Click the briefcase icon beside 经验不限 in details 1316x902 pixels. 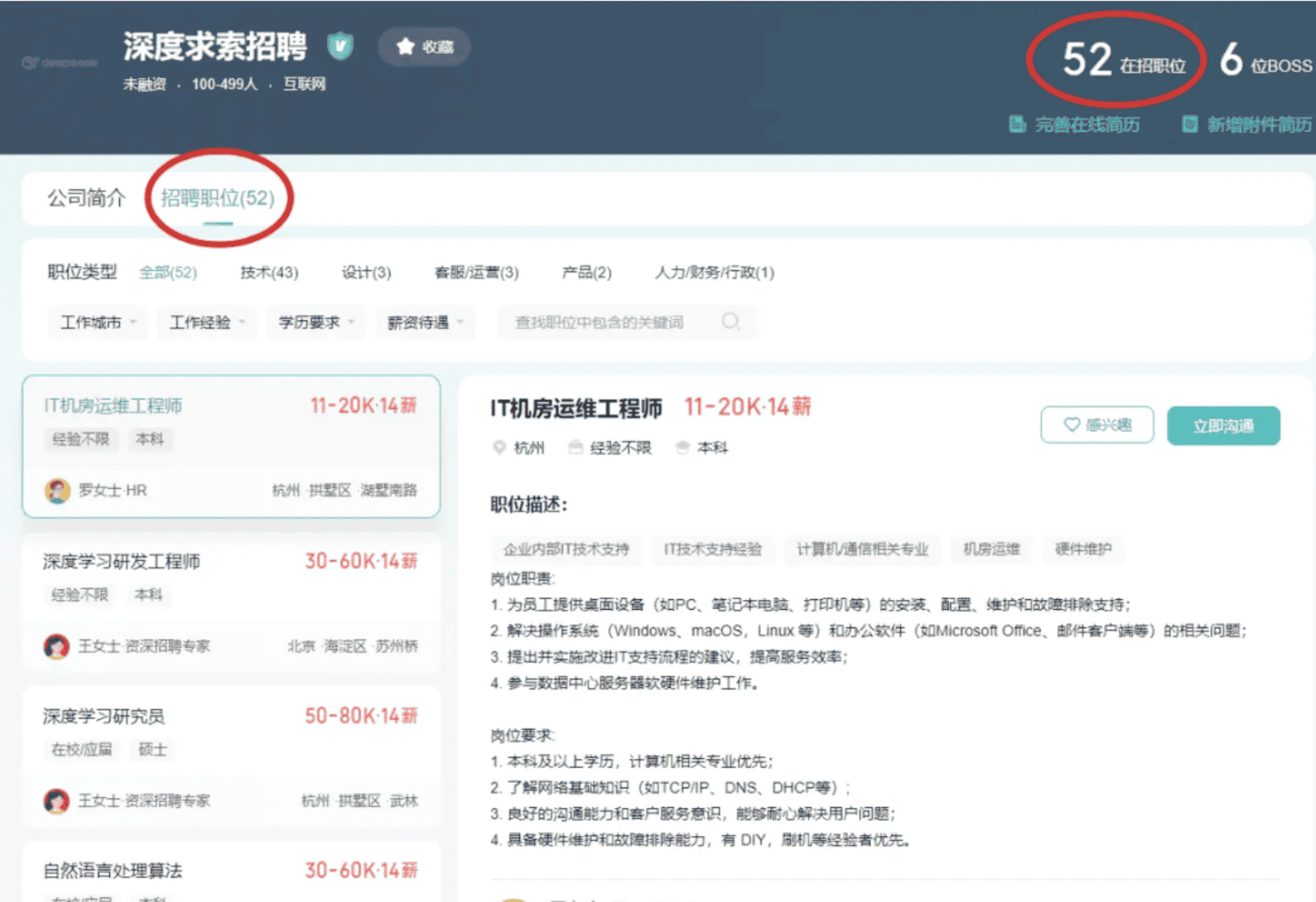click(575, 447)
